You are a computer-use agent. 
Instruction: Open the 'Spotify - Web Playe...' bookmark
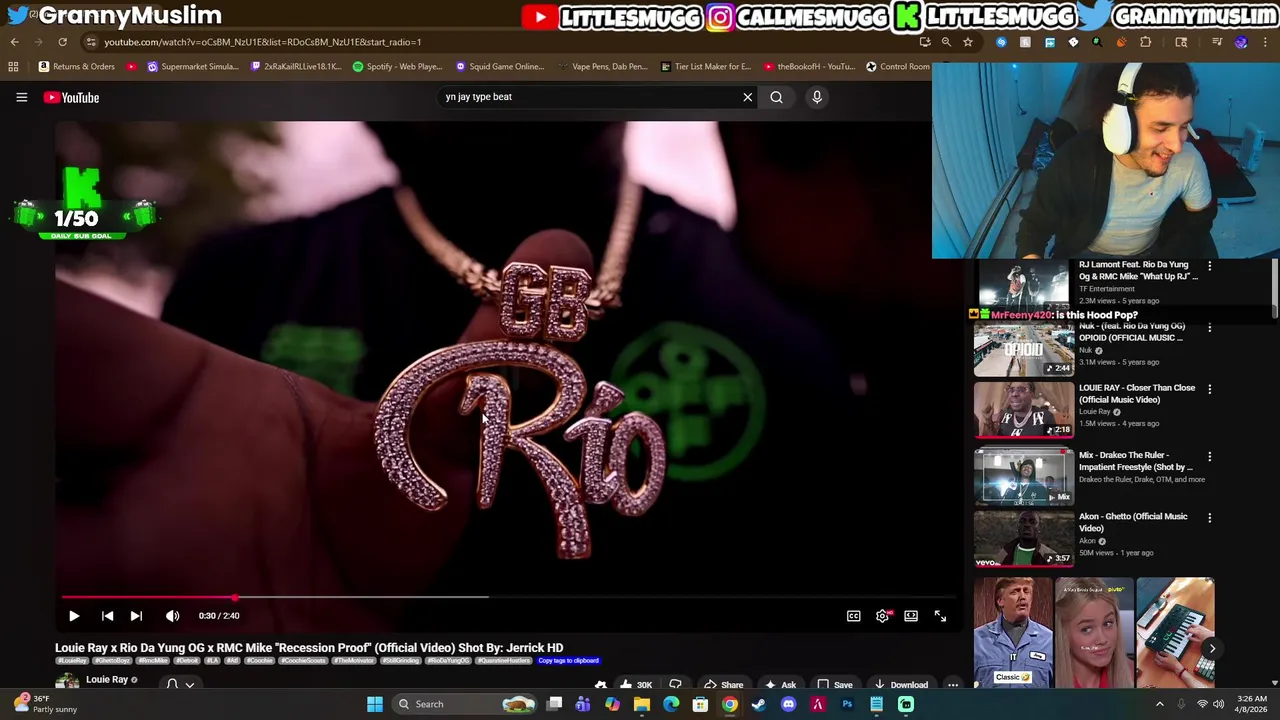click(398, 67)
